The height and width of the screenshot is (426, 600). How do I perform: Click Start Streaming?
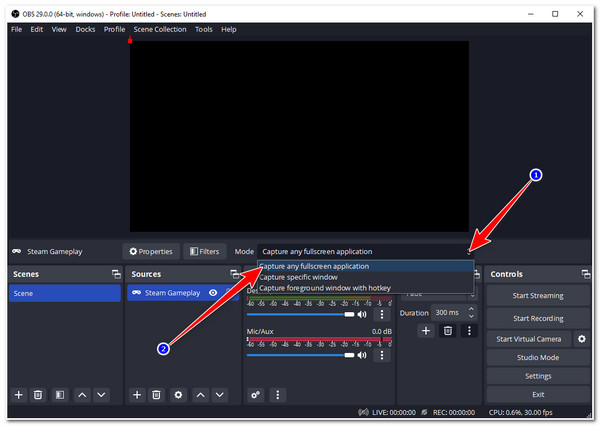538,295
